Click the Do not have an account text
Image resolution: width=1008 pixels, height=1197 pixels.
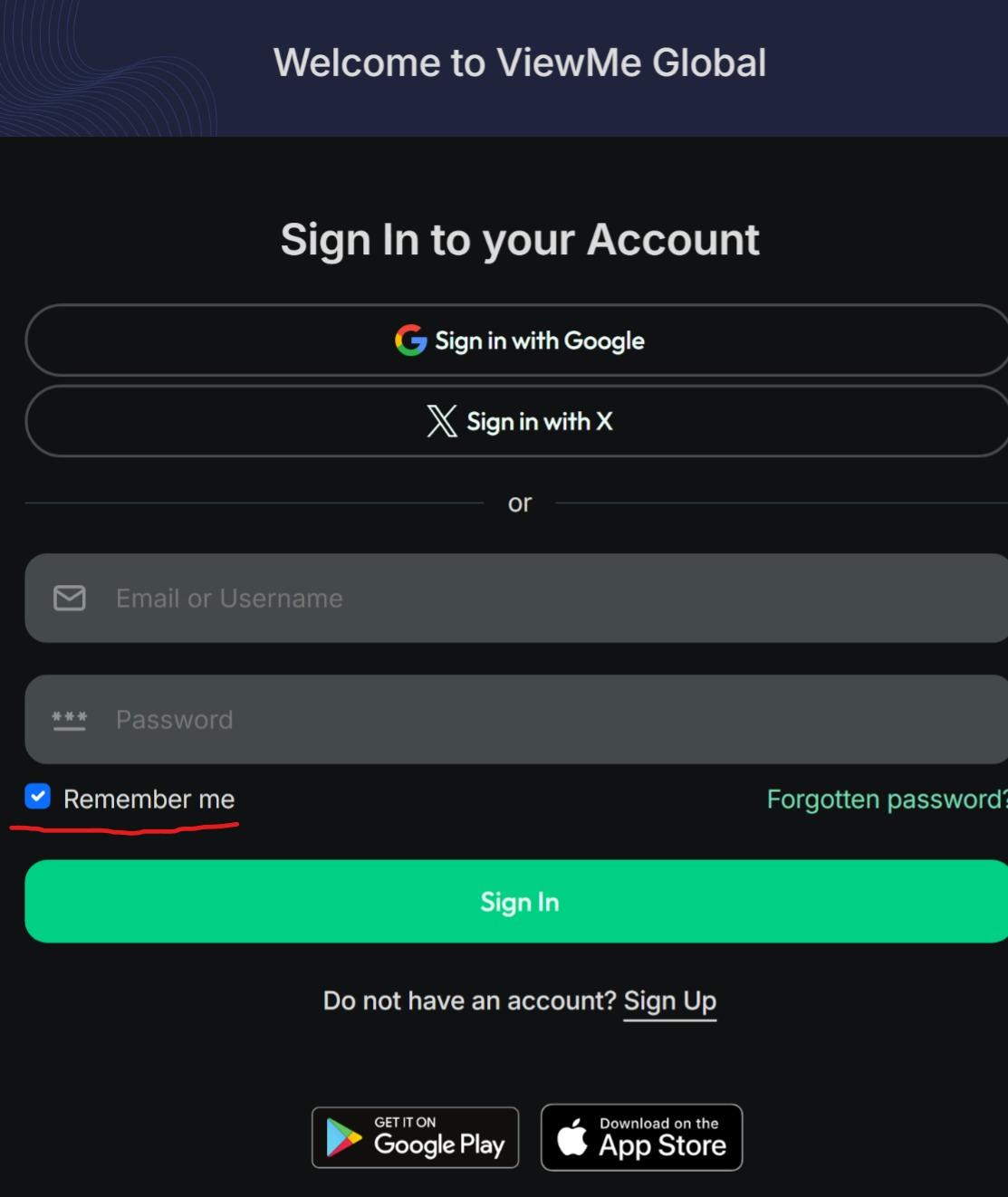point(469,1001)
